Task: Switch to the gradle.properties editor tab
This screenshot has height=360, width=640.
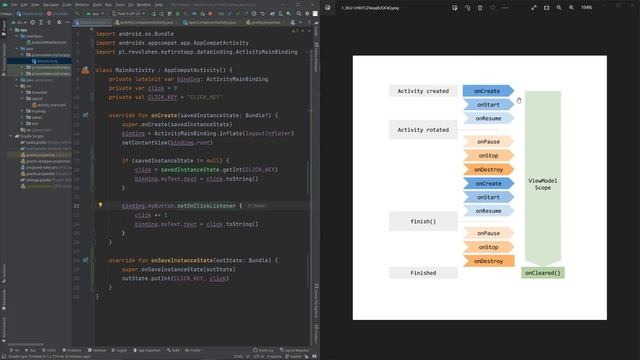Action: coord(266,22)
